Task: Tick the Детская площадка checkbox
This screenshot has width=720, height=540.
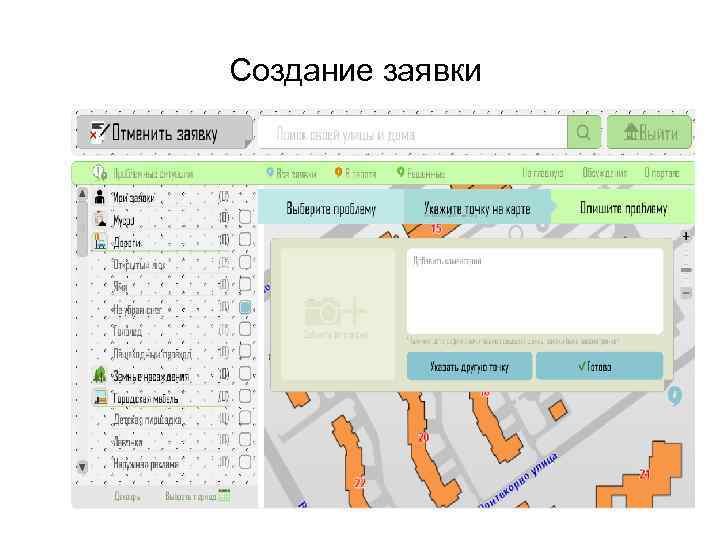Action: tap(245, 417)
